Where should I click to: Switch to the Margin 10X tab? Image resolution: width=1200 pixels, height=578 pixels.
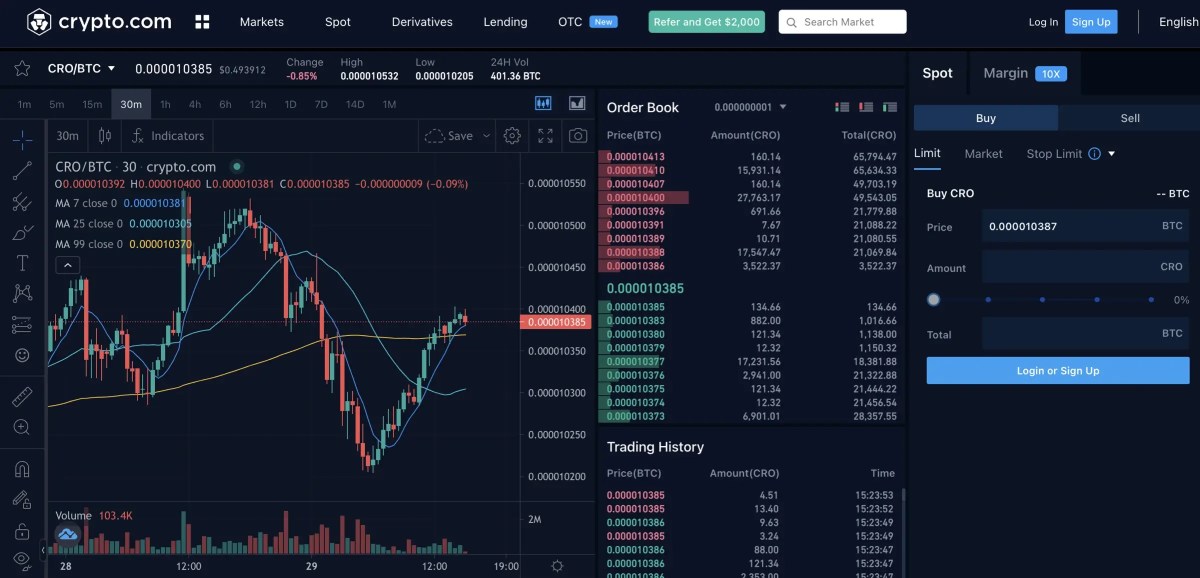point(1025,73)
